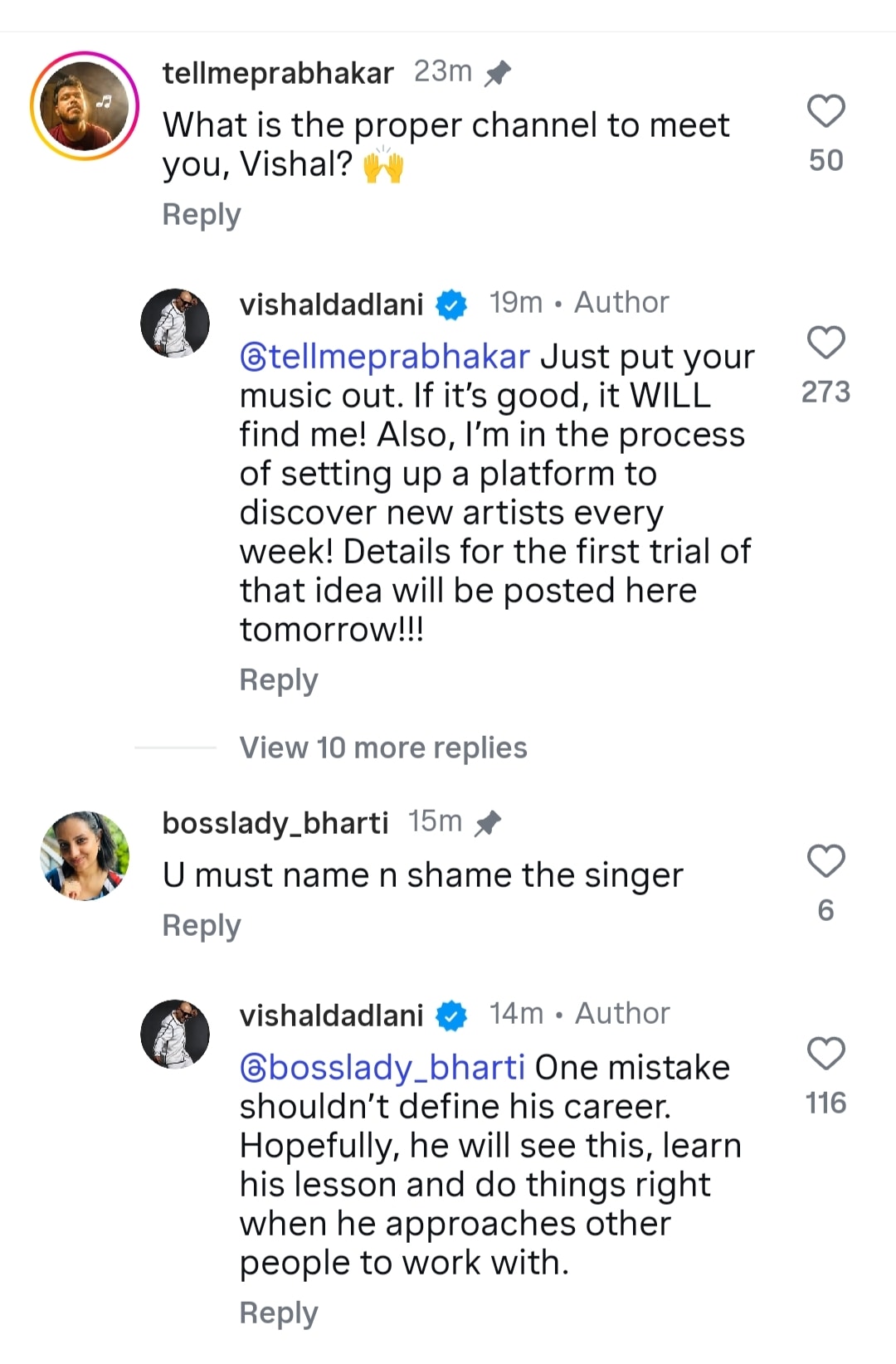Reply to vishaldadlani's one mistake comment
The width and height of the screenshot is (896, 1364).
click(279, 1313)
